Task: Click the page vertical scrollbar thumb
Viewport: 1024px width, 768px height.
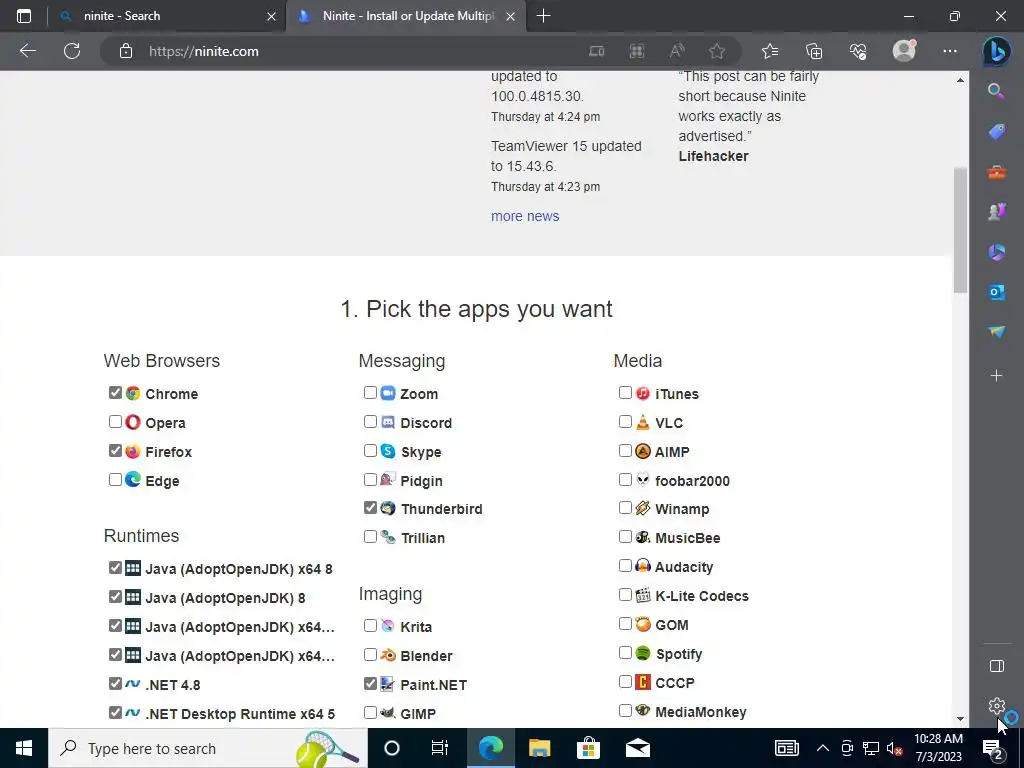Action: [960, 230]
